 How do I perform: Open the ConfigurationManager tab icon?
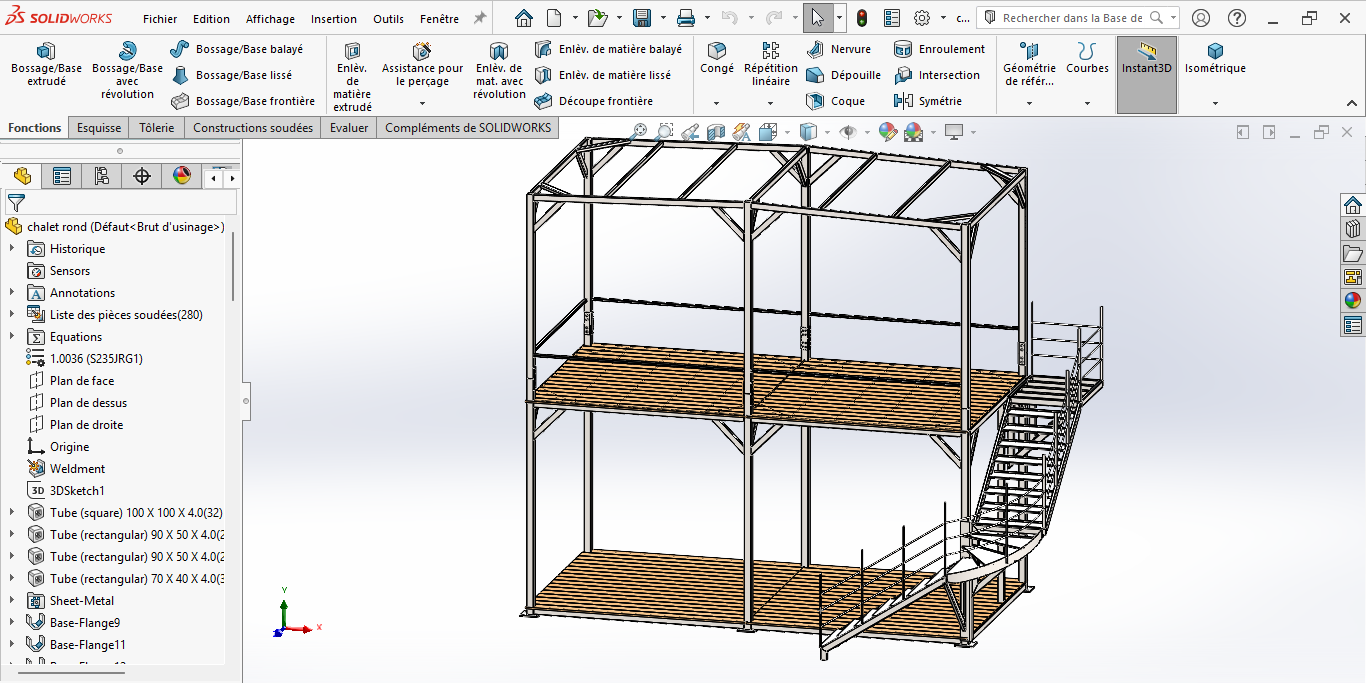tap(102, 177)
